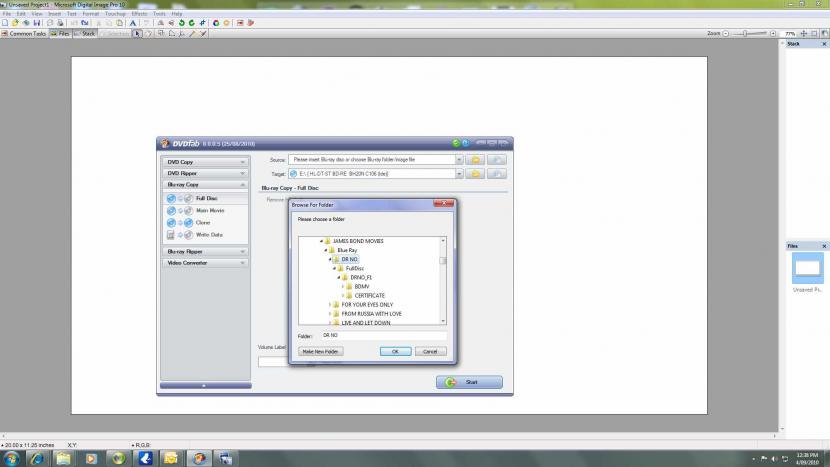
Task: Select the Text tool letter A icon
Action: [133, 23]
